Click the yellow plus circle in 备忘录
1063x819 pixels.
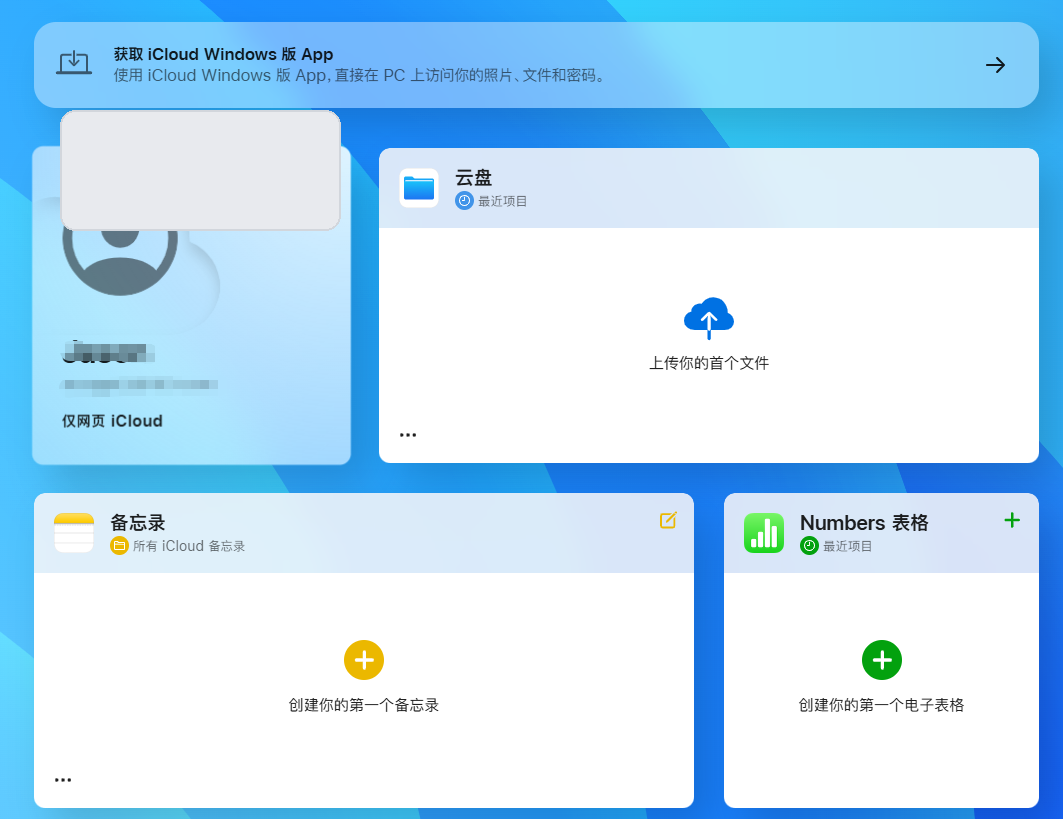pos(364,660)
